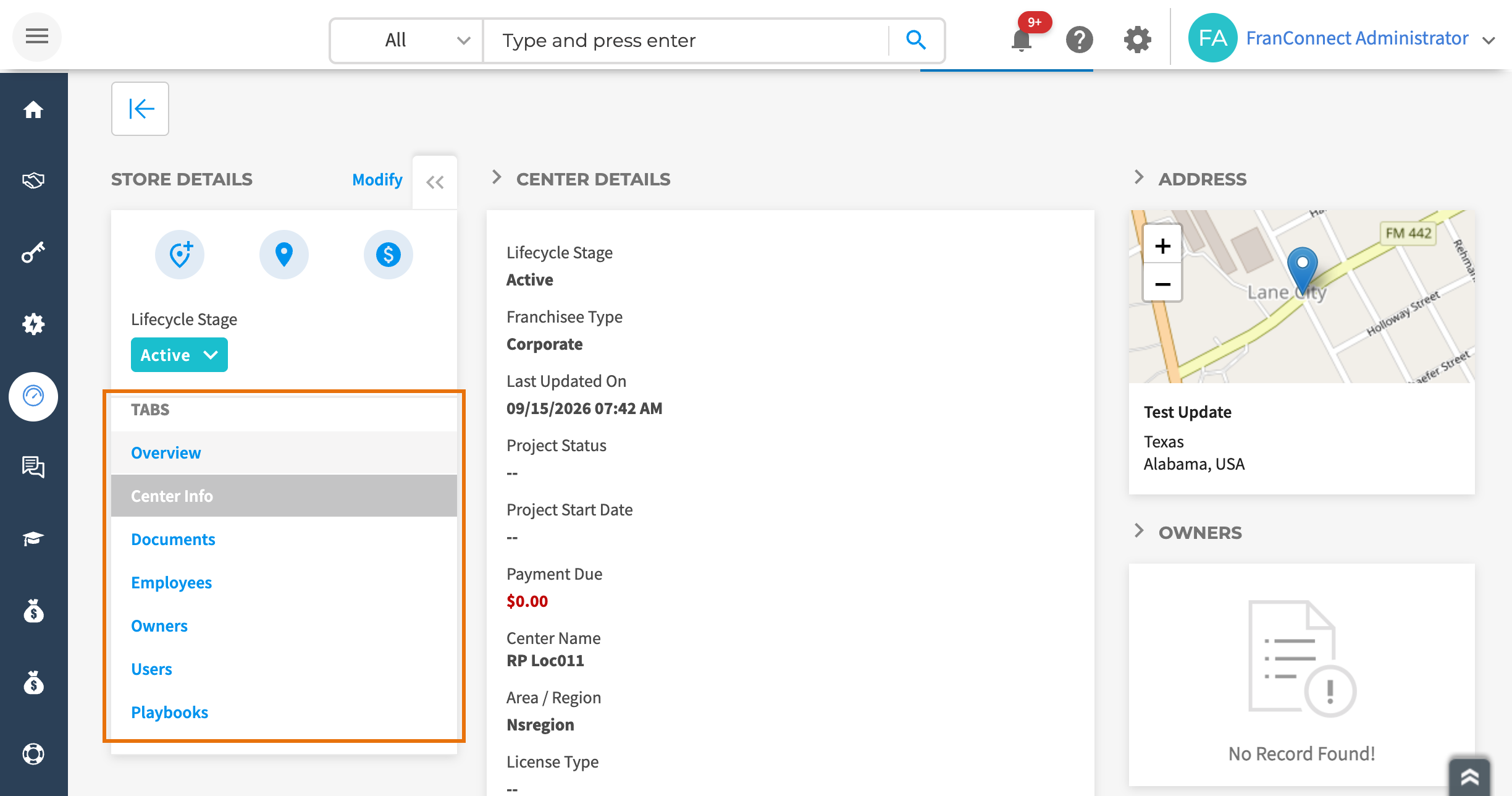The height and width of the screenshot is (796, 1512).
Task: Click the dollar sign circle icon
Action: tap(388, 255)
